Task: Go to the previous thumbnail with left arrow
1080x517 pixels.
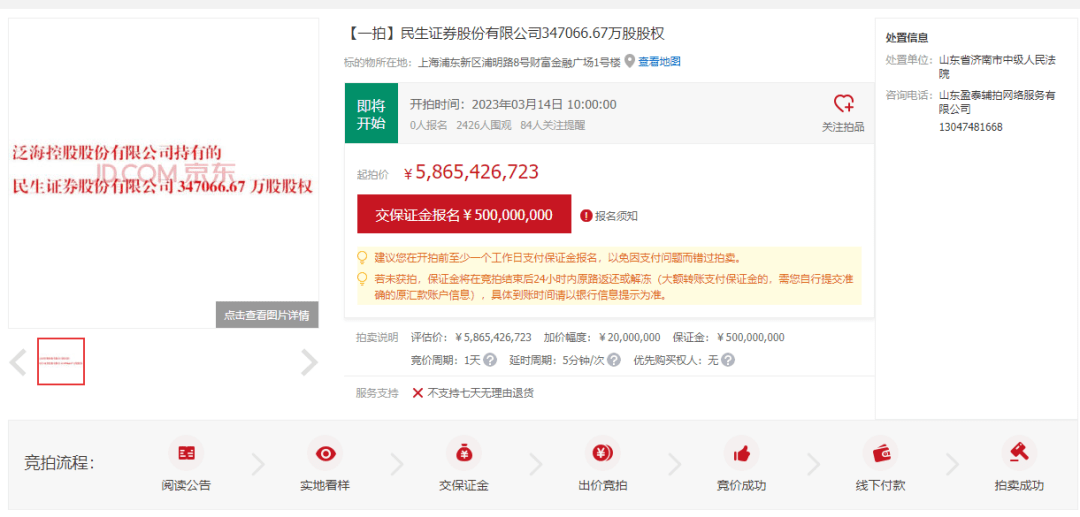Action: pyautogui.click(x=19, y=362)
